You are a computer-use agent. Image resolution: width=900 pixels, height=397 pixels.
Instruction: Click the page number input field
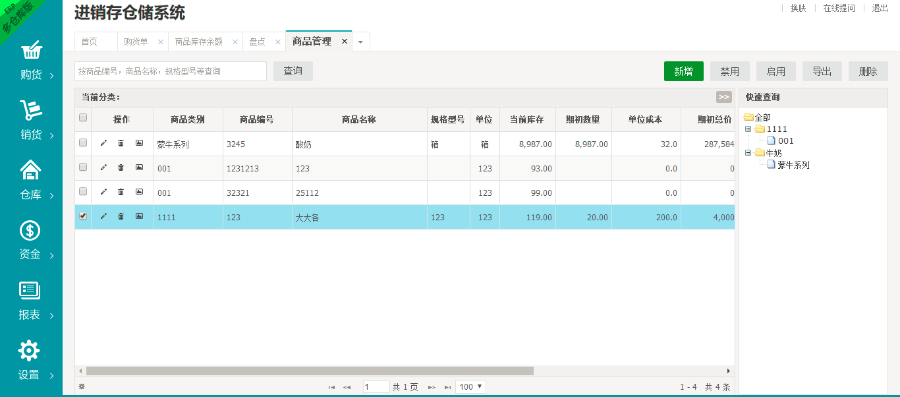[376, 387]
